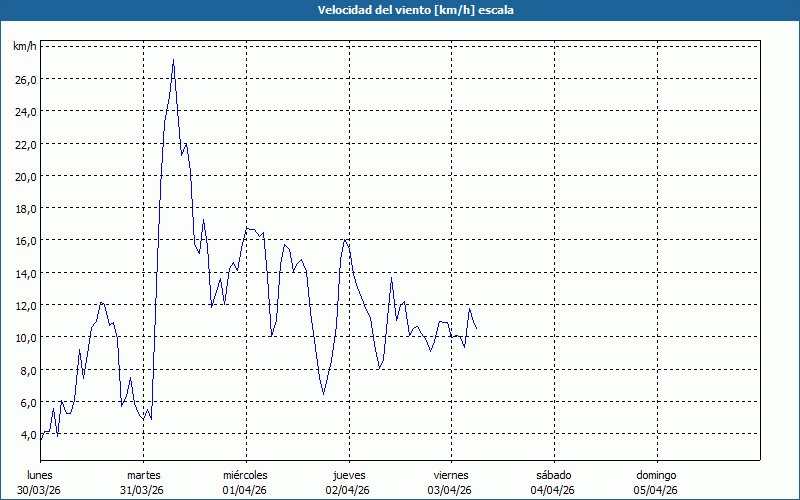
Task: Select the lunes 30/03/26 date label
Action: point(39,483)
